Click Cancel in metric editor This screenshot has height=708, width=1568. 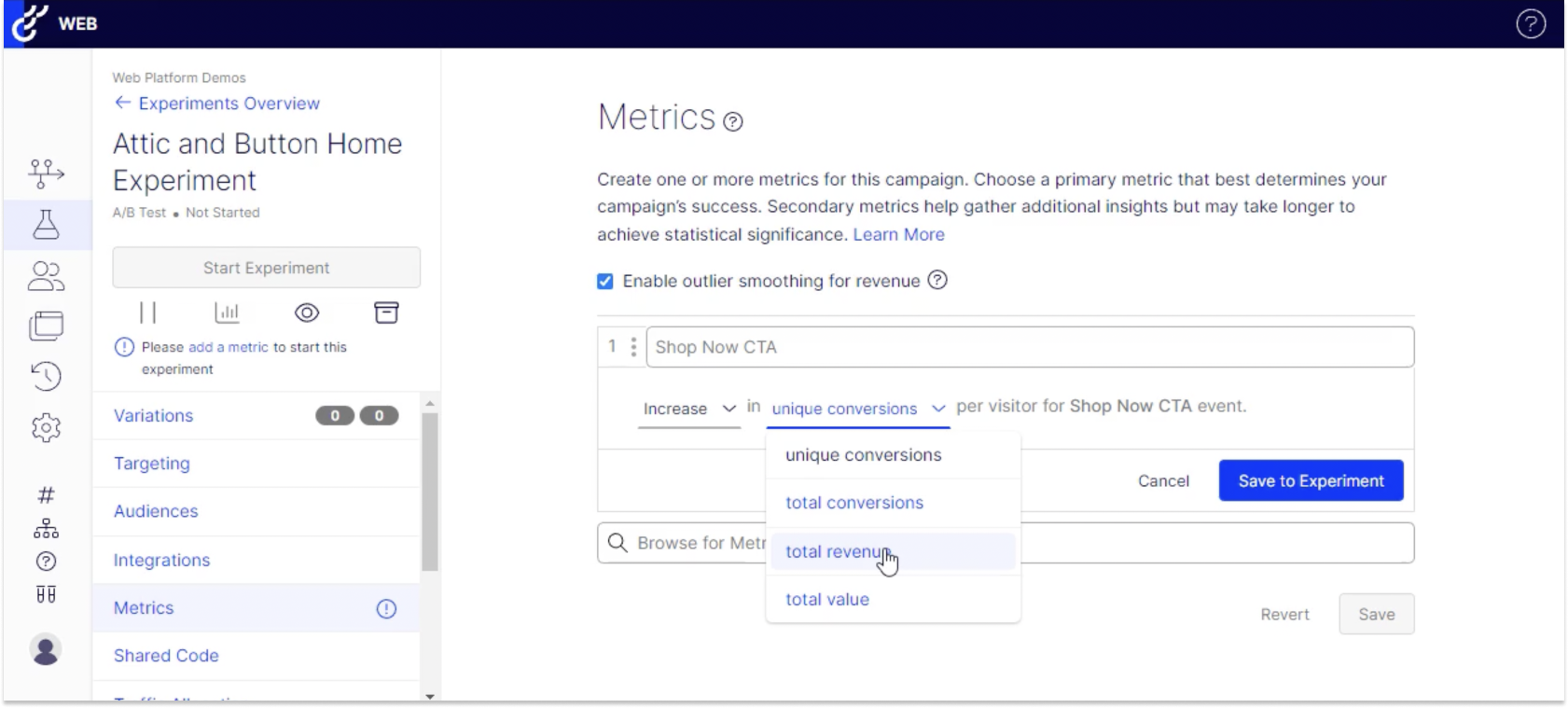(1163, 481)
